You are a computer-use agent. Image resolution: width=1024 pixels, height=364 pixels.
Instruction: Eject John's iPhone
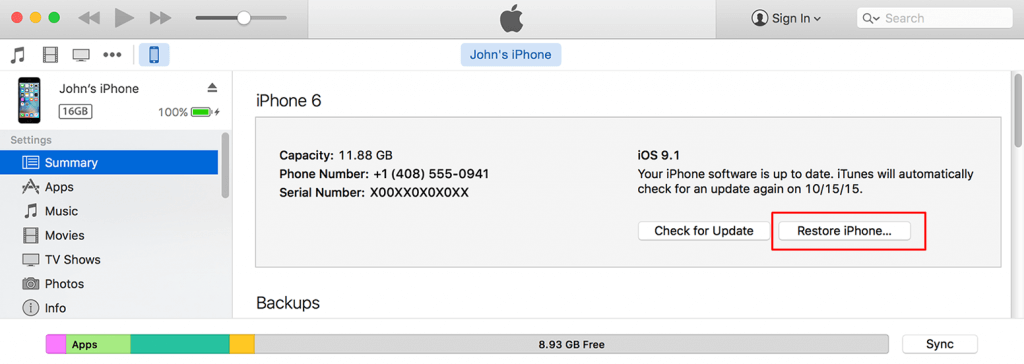212,88
